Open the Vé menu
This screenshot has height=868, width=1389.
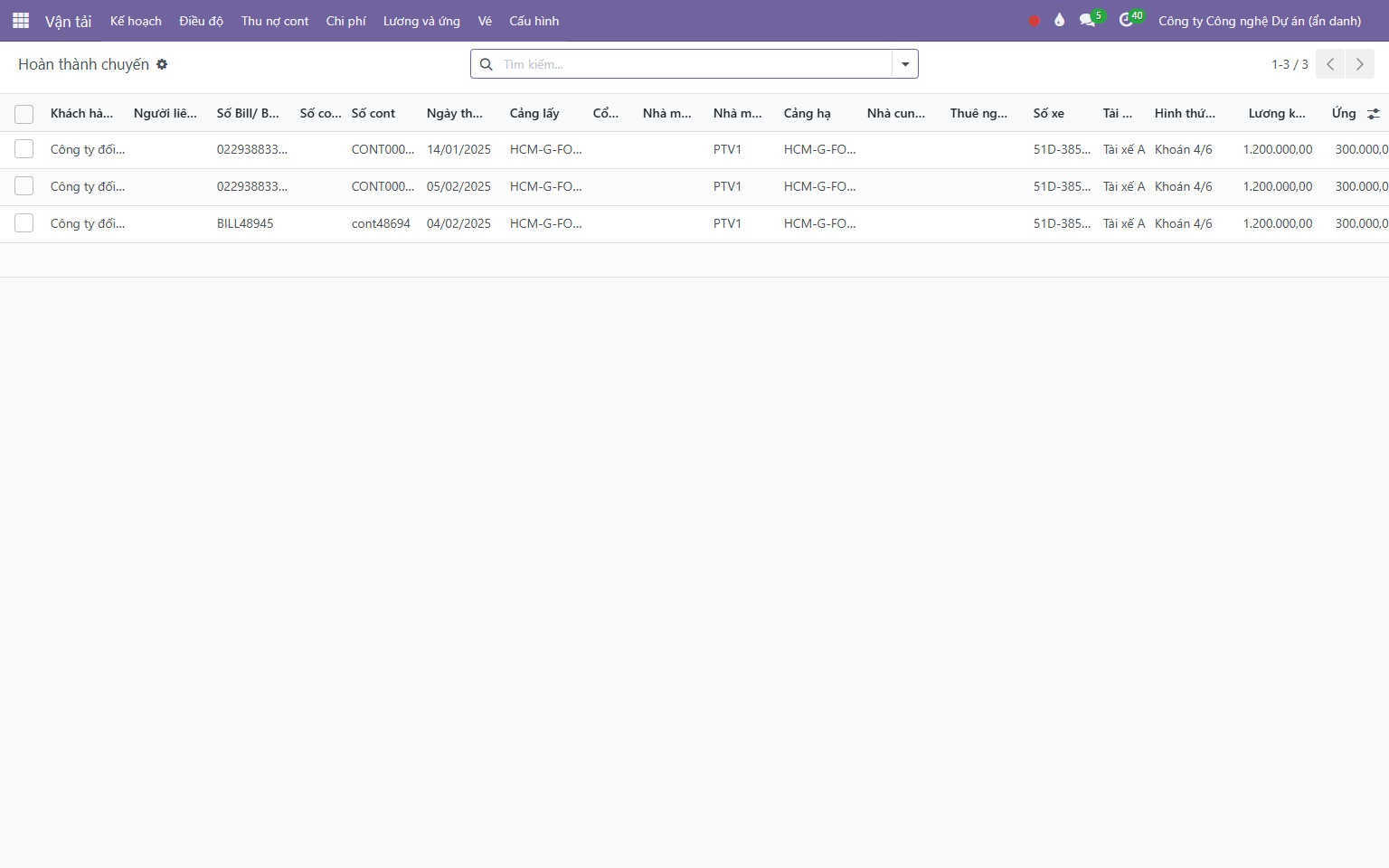[485, 21]
